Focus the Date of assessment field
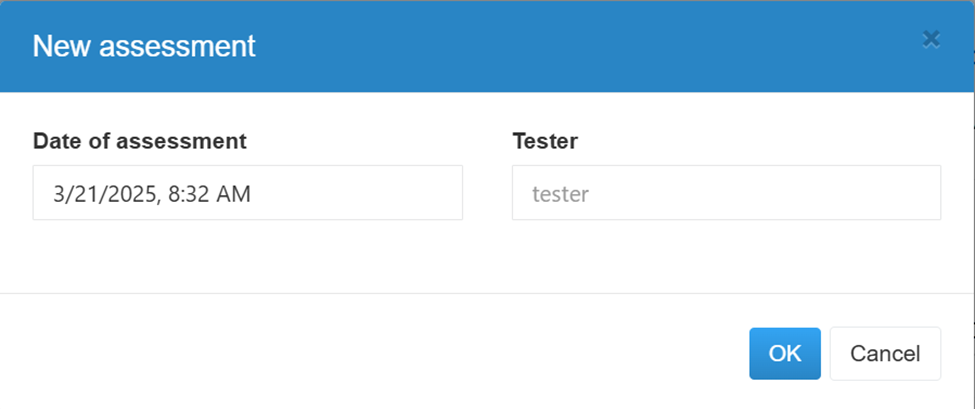This screenshot has width=975, height=409. coord(247,193)
